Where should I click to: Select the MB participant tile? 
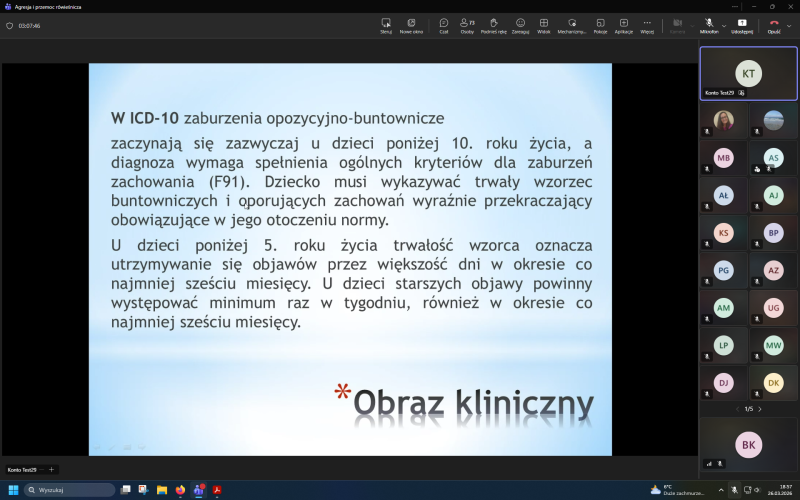pyautogui.click(x=723, y=157)
